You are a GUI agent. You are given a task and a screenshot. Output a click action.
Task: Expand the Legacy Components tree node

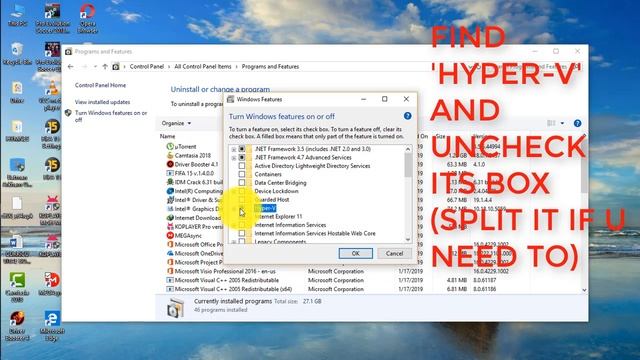pos(234,242)
